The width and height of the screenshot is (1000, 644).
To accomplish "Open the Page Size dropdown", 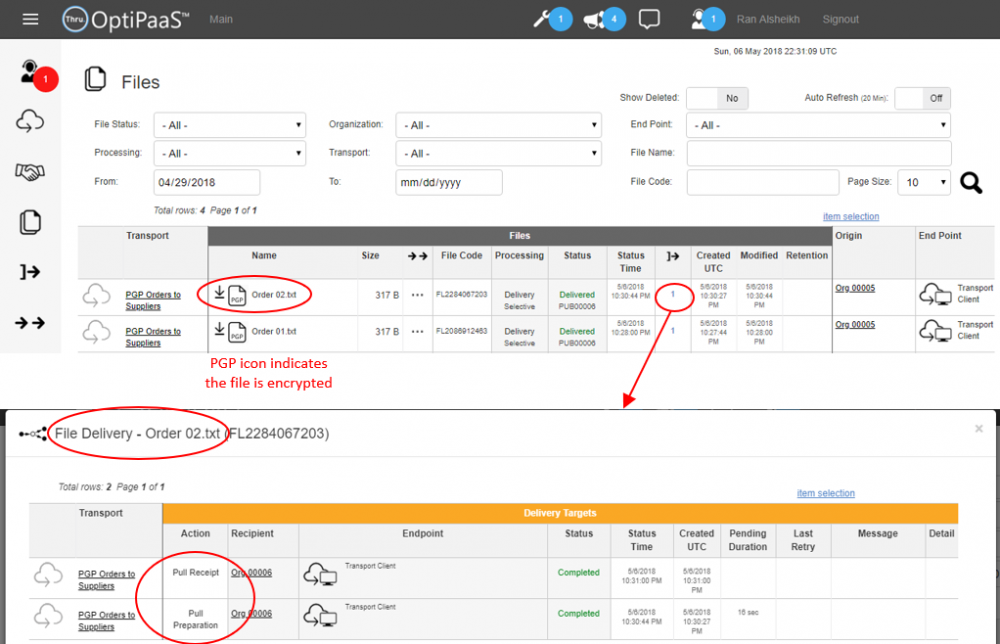I will (x=925, y=182).
